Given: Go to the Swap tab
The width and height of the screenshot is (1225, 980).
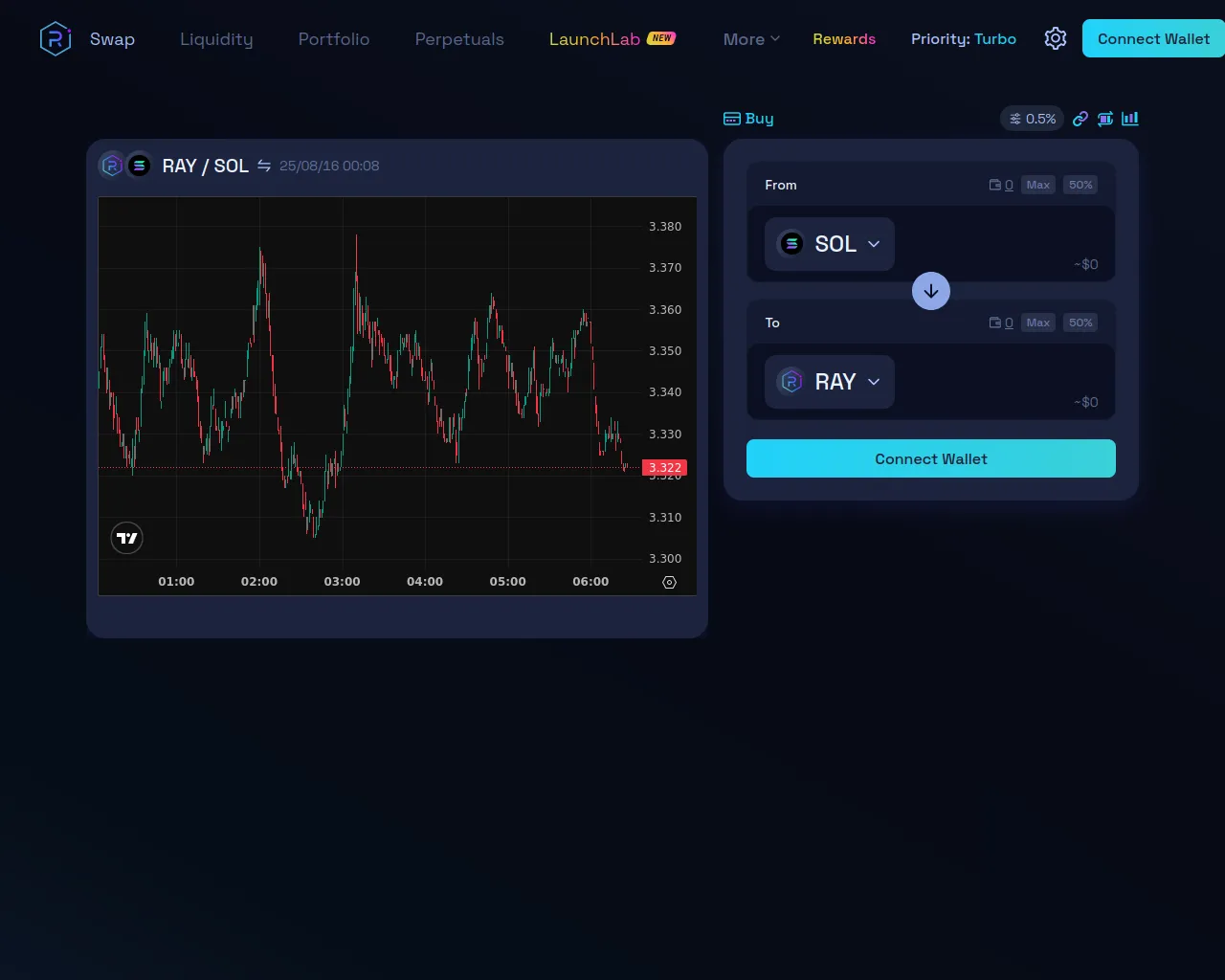Looking at the screenshot, I should click(x=112, y=39).
